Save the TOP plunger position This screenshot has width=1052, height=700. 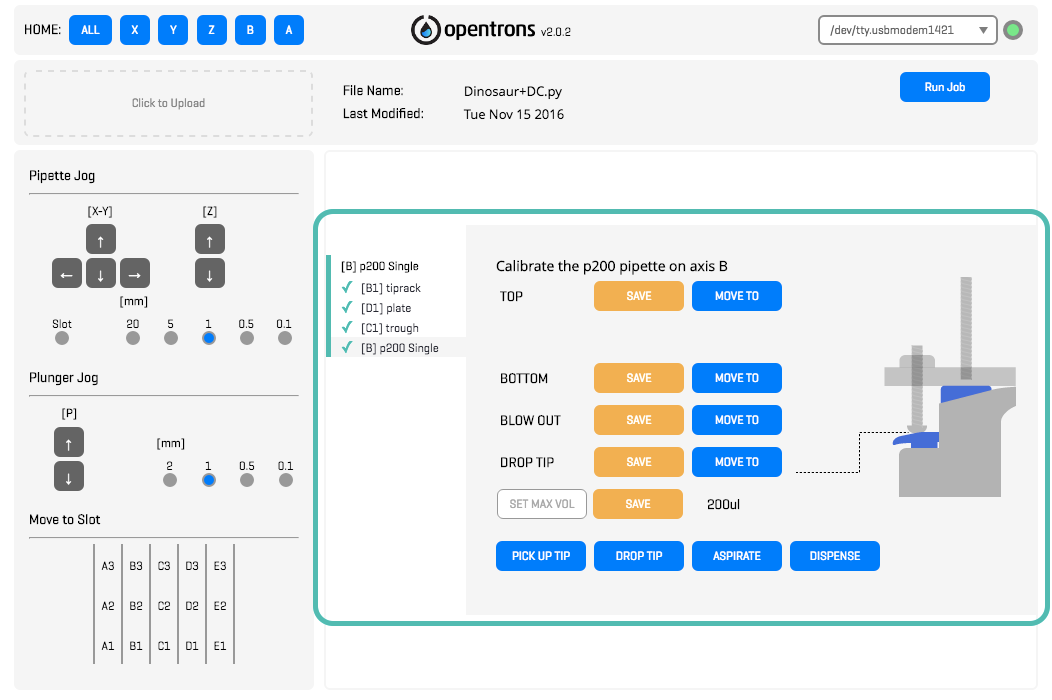tap(638, 296)
